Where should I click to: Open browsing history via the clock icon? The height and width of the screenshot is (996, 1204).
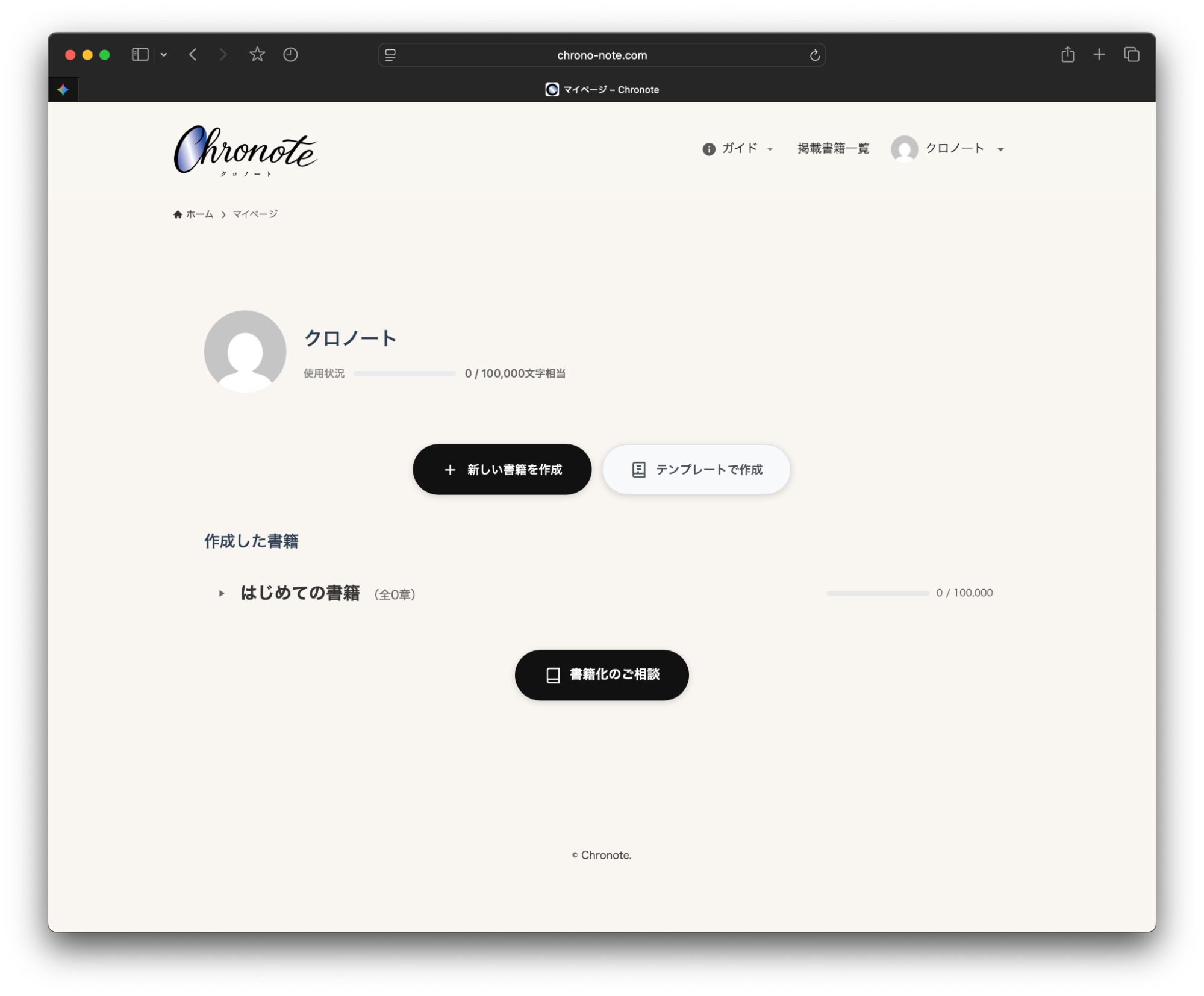pos(290,54)
